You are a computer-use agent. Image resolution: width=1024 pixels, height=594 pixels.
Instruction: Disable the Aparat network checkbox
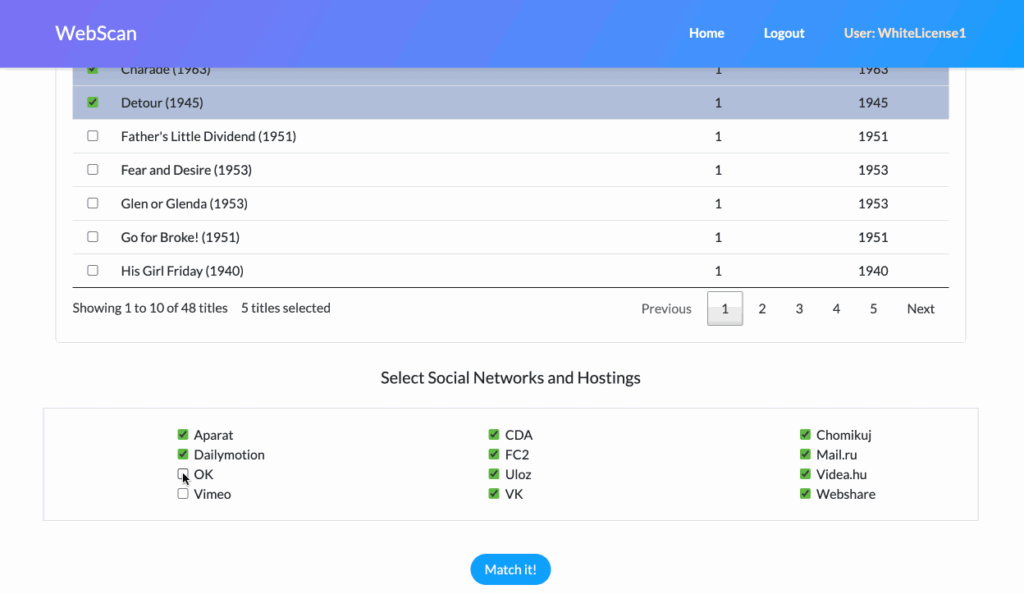click(x=183, y=435)
